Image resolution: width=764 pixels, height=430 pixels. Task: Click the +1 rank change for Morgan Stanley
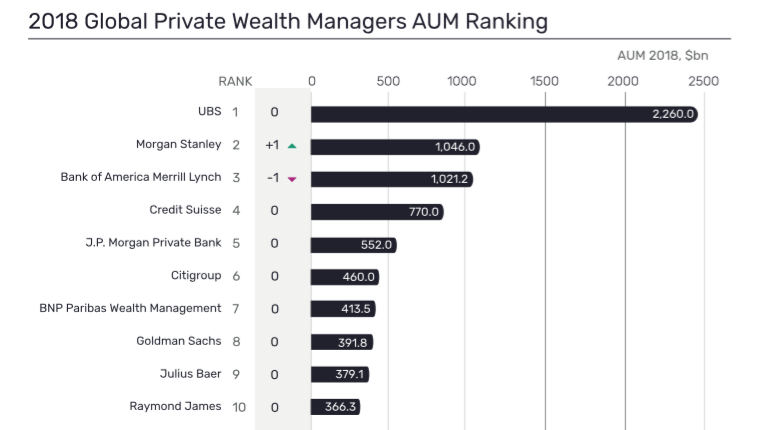272,145
